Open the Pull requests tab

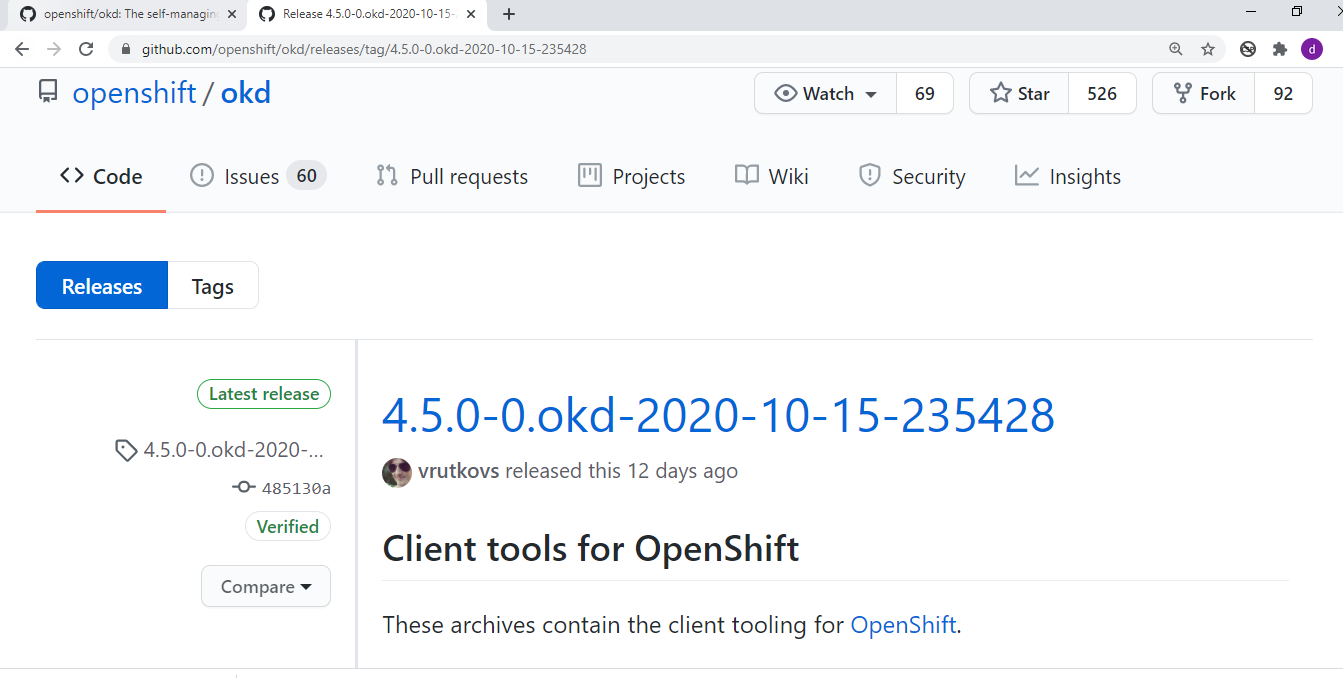452,176
